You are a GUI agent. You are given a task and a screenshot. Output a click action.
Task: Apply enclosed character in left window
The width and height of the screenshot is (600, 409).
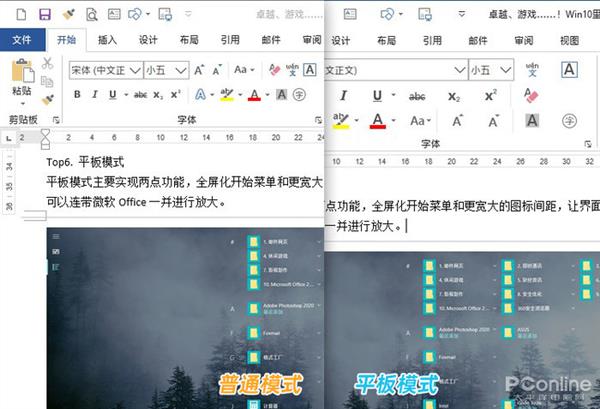tap(299, 95)
